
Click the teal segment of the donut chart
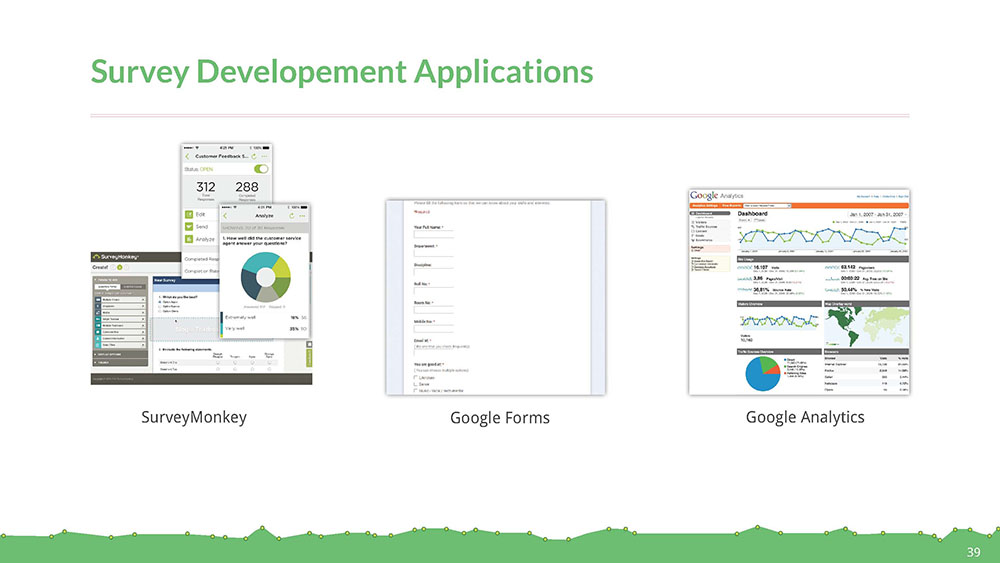(260, 262)
